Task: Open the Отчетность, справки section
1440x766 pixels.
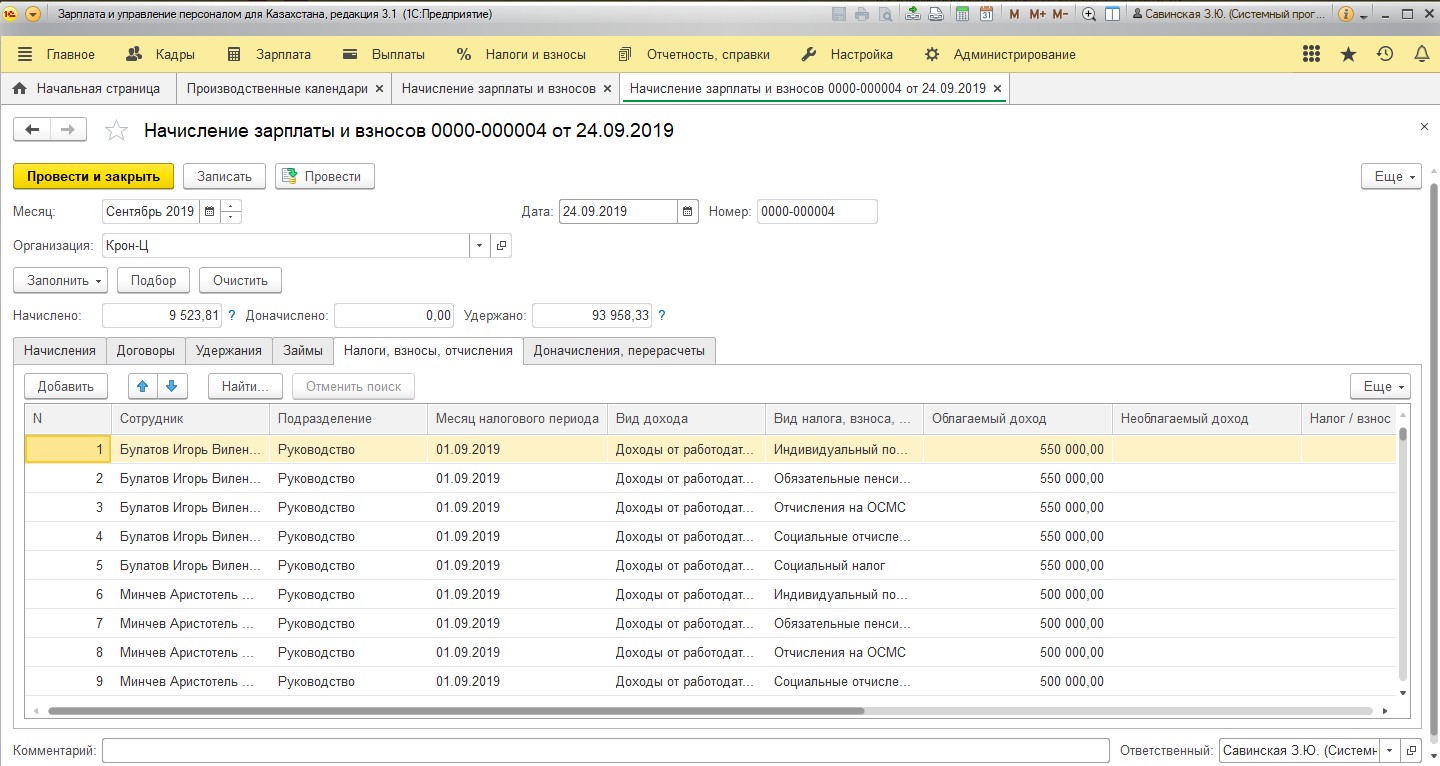Action: pos(694,54)
